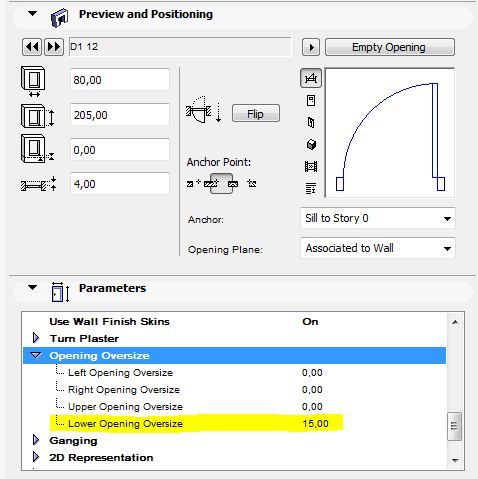478x479 pixels.
Task: Select floor plan preview icon
Action: (x=311, y=78)
